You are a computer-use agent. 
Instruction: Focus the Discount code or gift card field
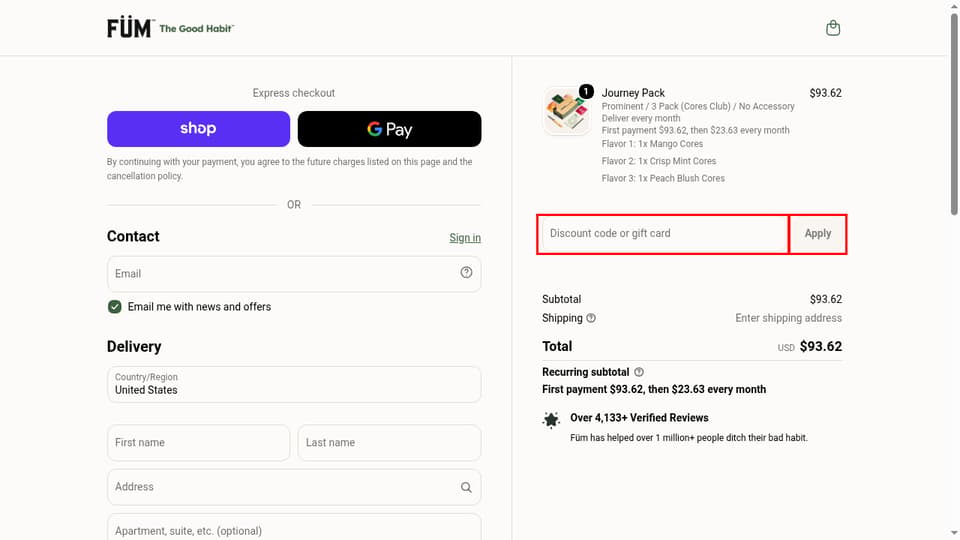[664, 234]
